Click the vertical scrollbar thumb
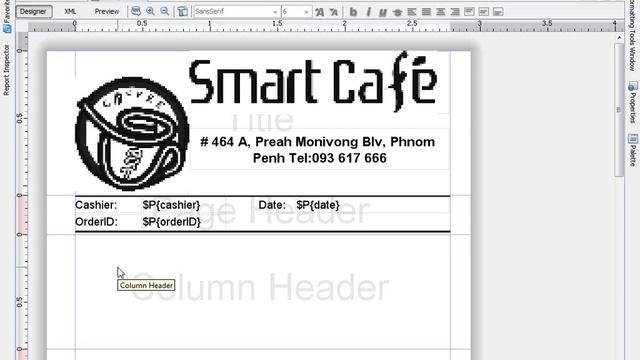This screenshot has width=640, height=360. (x=619, y=110)
